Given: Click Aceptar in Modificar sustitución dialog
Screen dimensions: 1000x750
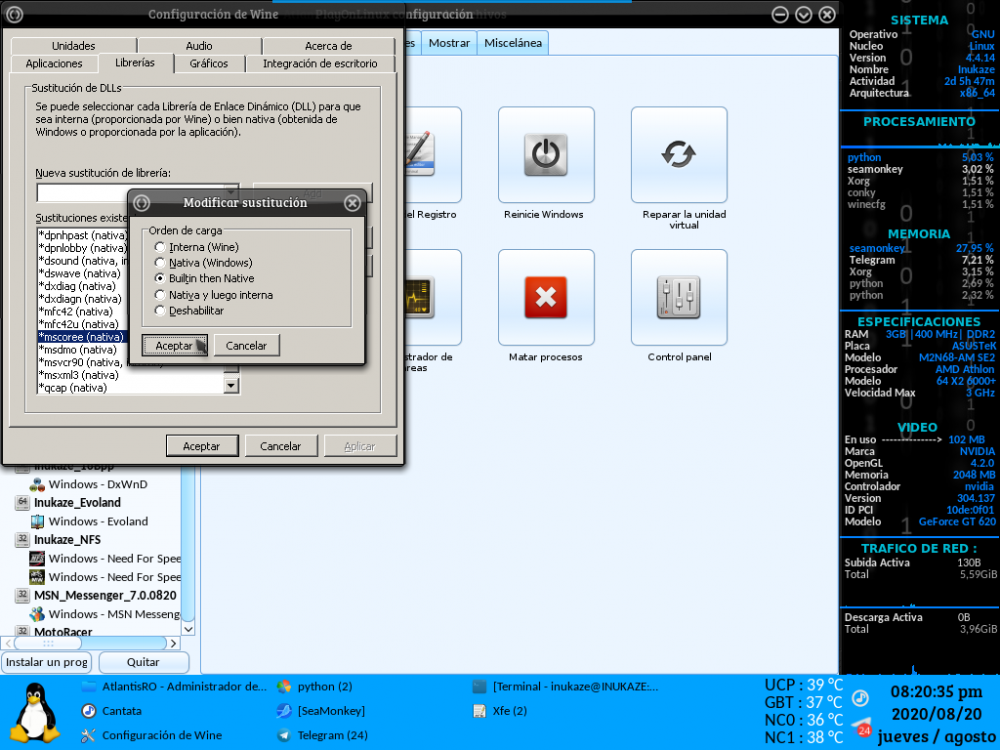Looking at the screenshot, I should (x=174, y=345).
